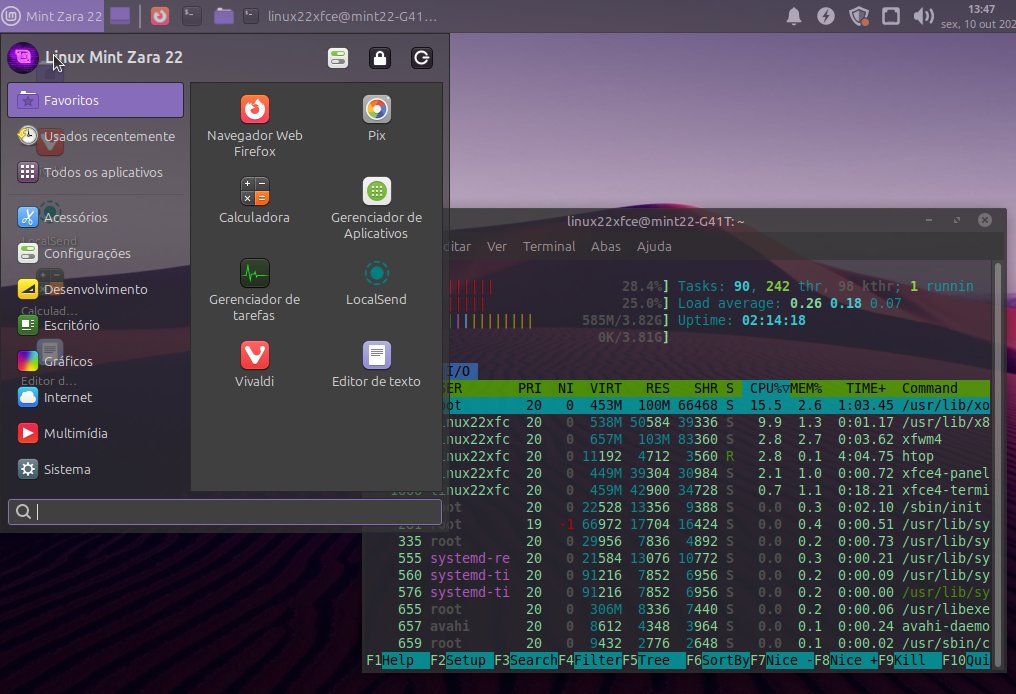Click the MEM% column header in htop
The height and width of the screenshot is (694, 1016).
coord(806,388)
